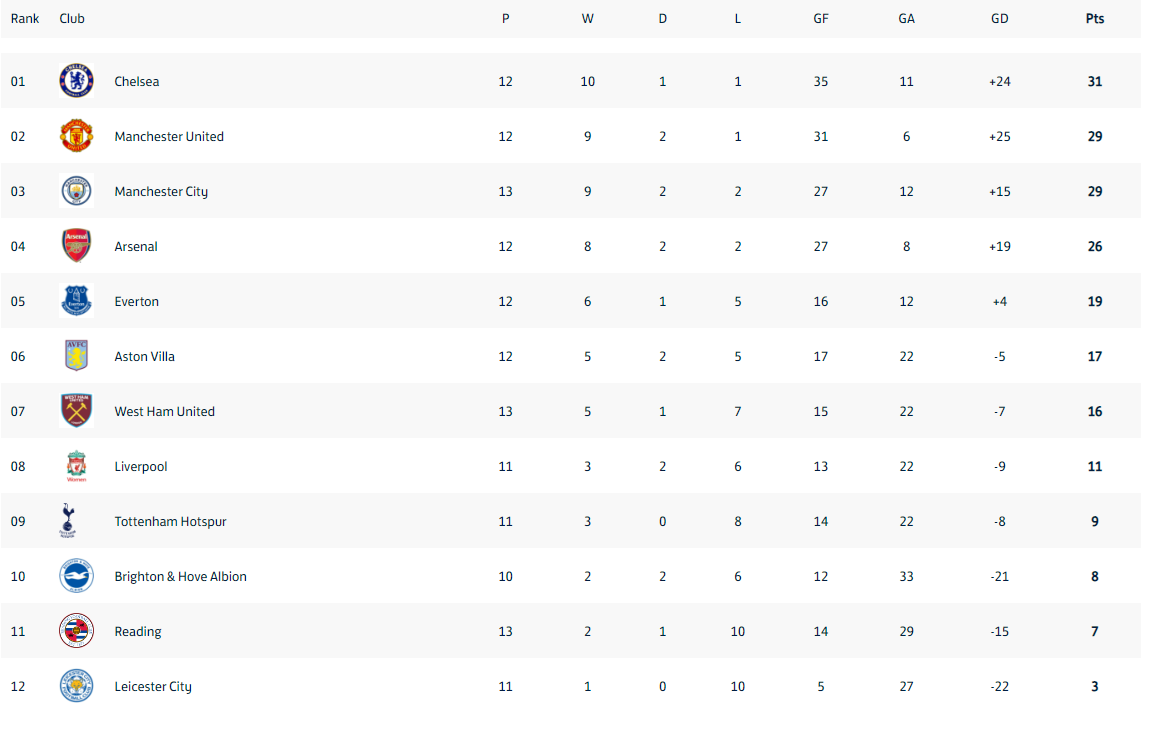Open the Brighton & Hove Albion badge
This screenshot has width=1149, height=733.
click(76, 575)
